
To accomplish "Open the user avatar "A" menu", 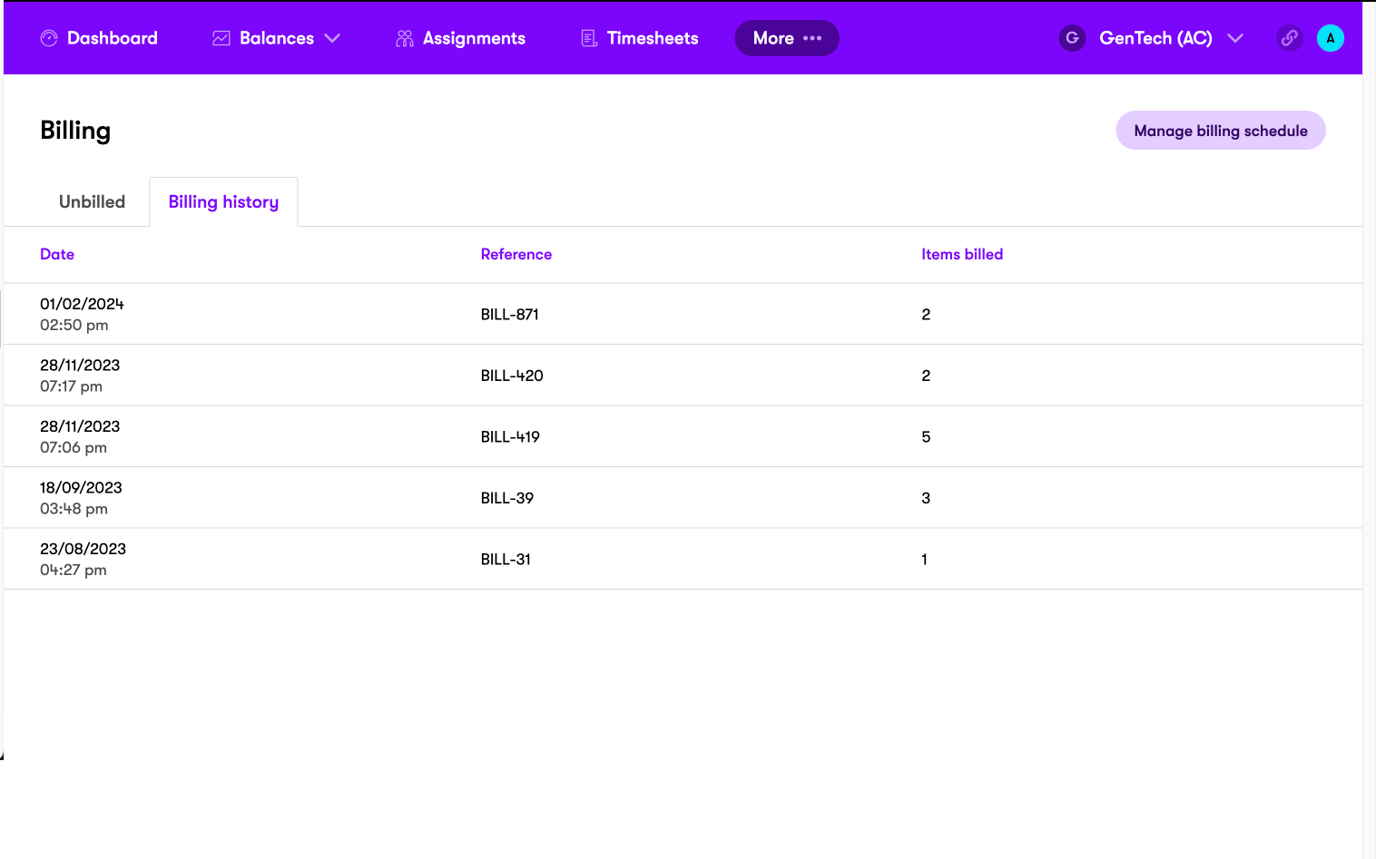I will 1330,38.
